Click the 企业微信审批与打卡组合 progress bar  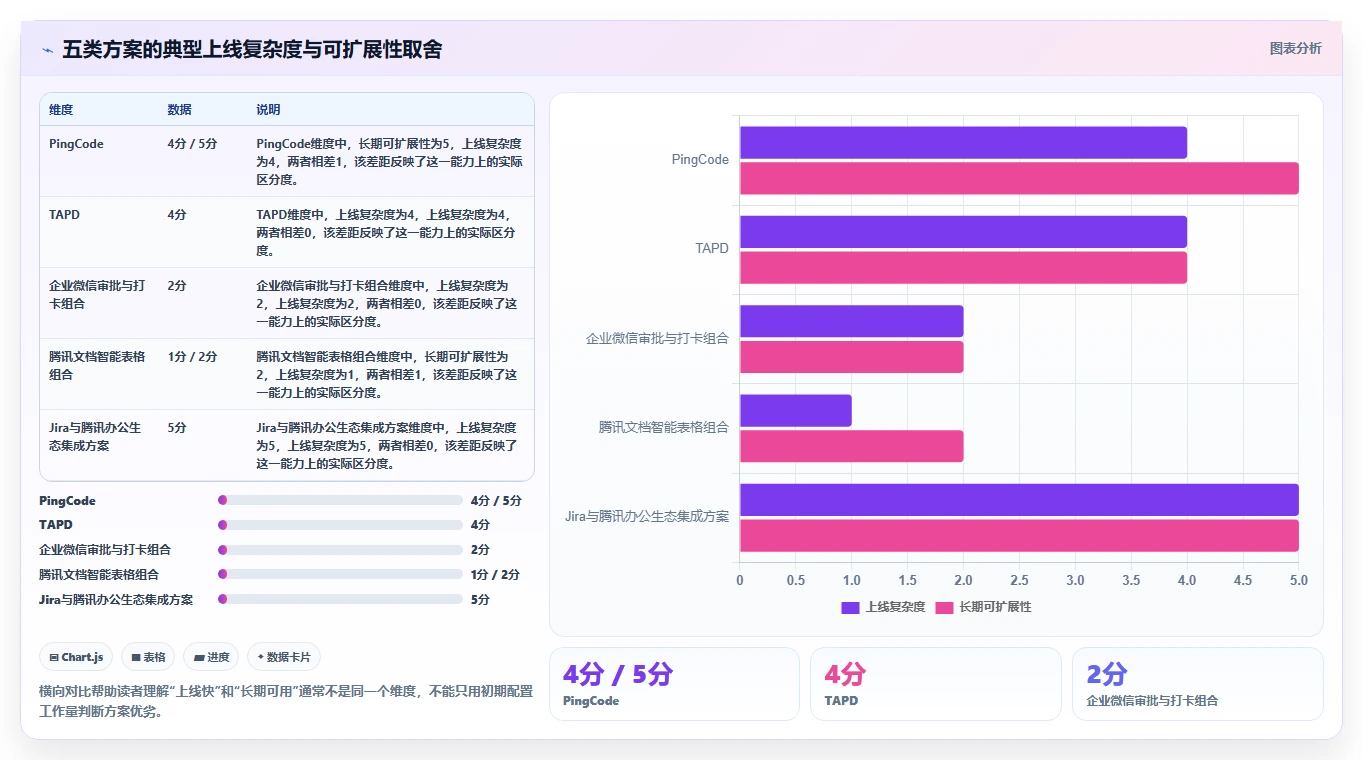click(x=341, y=550)
